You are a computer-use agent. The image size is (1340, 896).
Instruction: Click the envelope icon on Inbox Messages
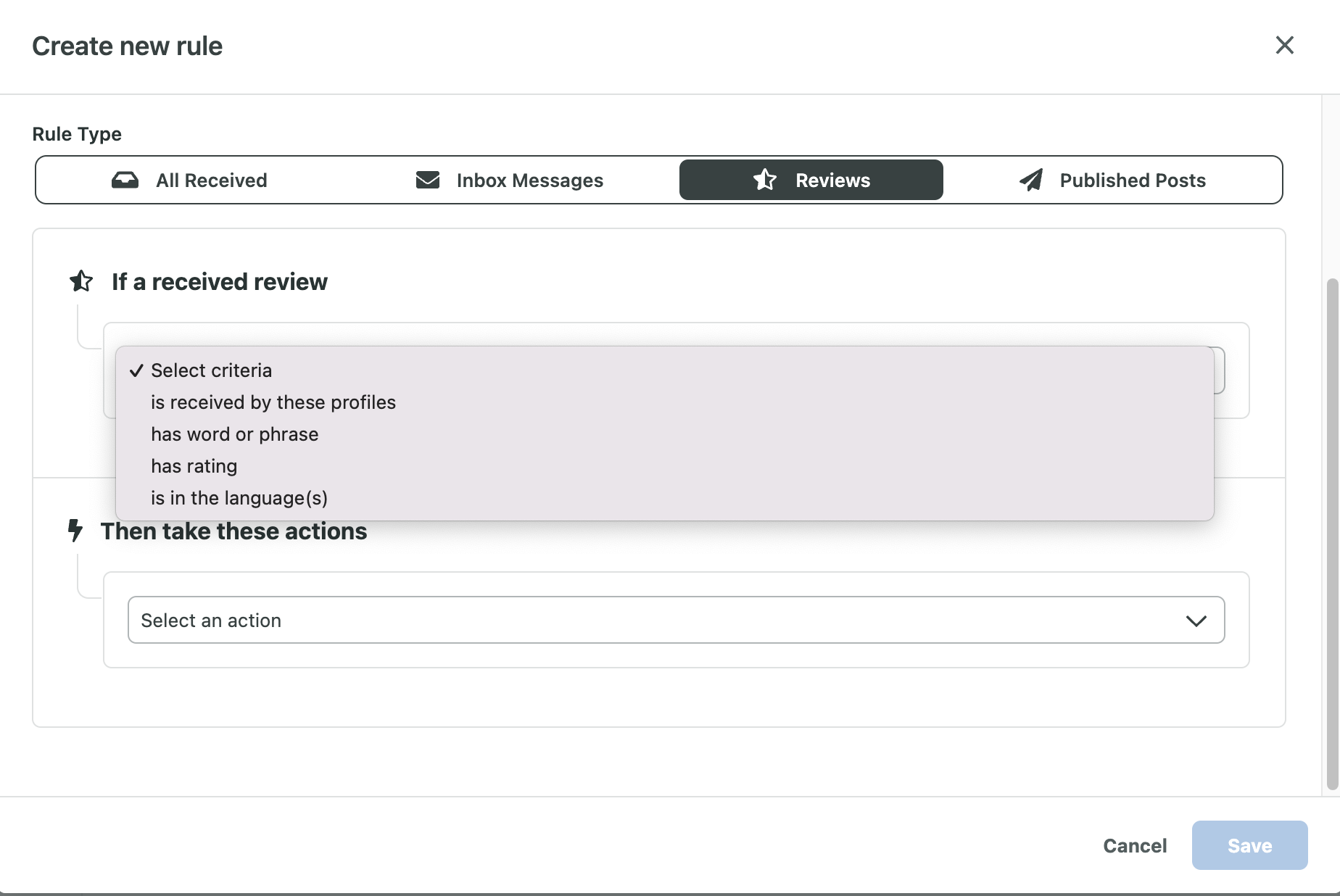point(427,180)
